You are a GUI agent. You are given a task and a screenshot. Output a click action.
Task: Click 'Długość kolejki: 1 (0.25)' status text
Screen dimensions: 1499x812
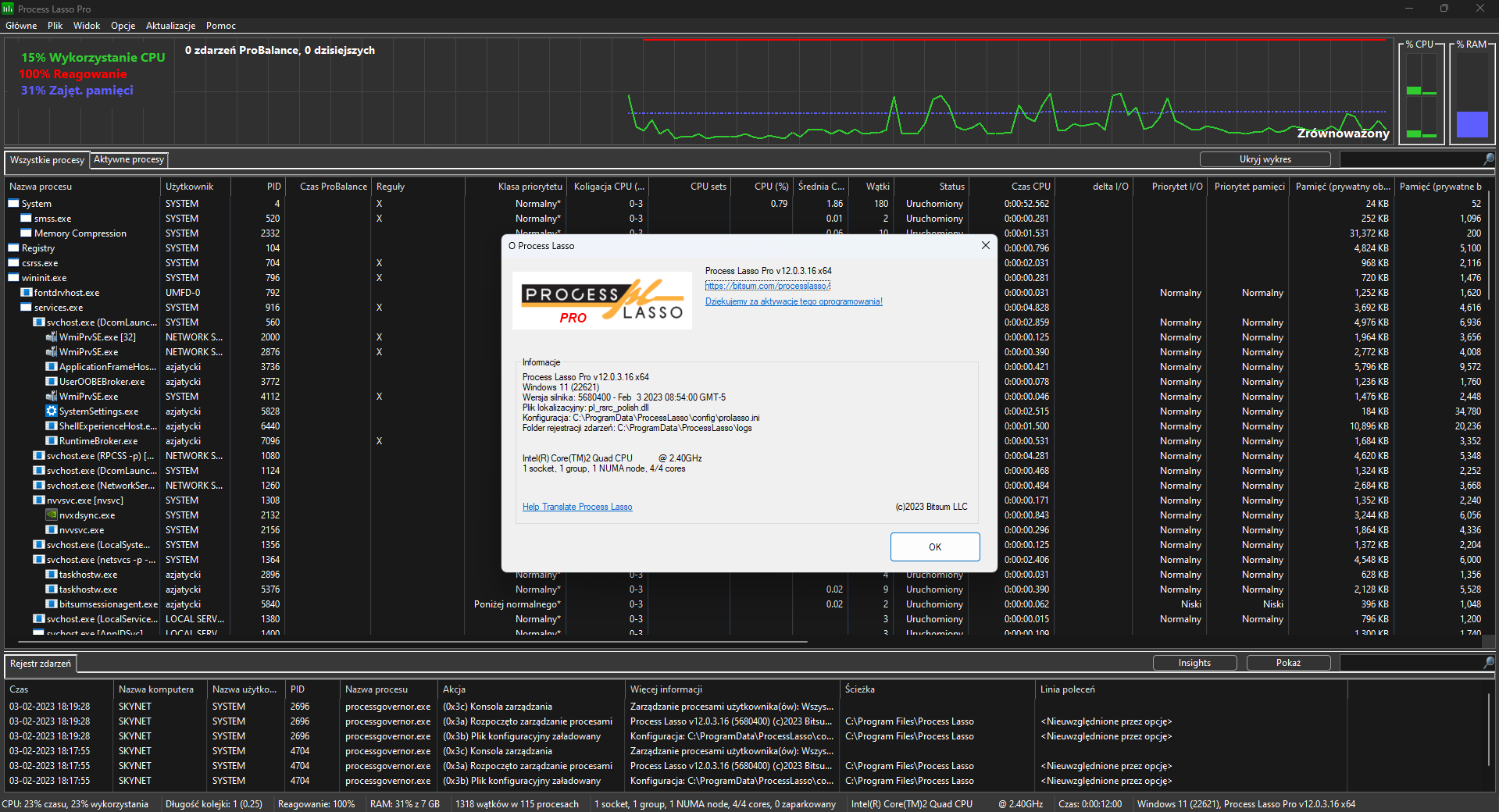tap(214, 804)
